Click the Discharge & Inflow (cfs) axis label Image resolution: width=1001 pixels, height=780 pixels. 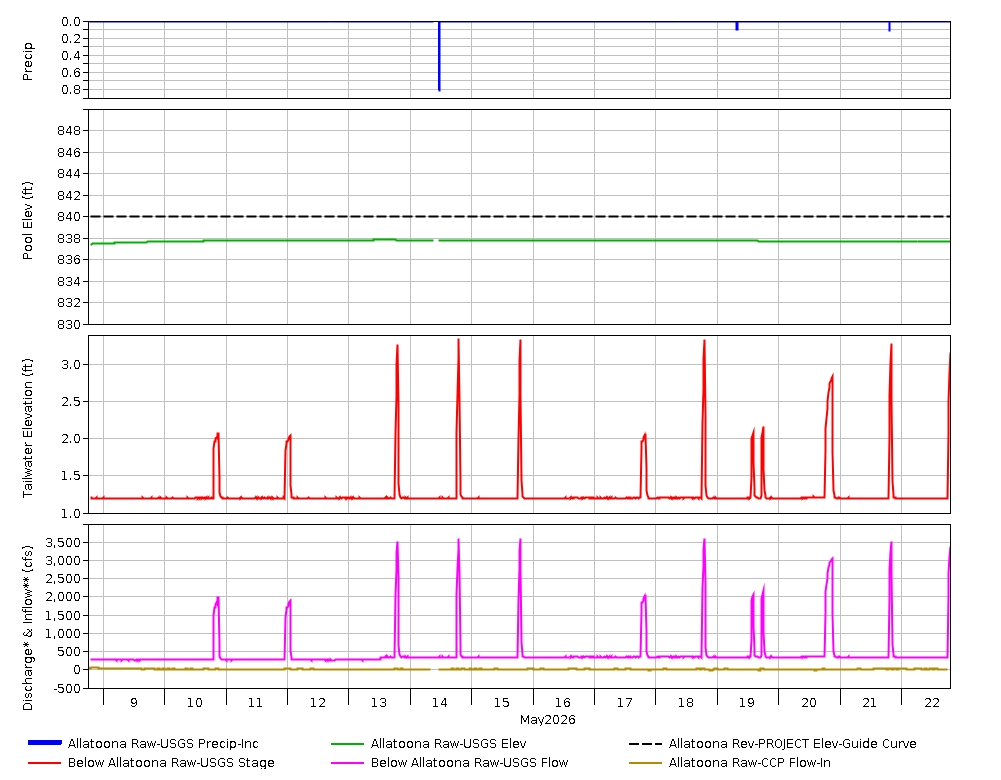[x=27, y=627]
